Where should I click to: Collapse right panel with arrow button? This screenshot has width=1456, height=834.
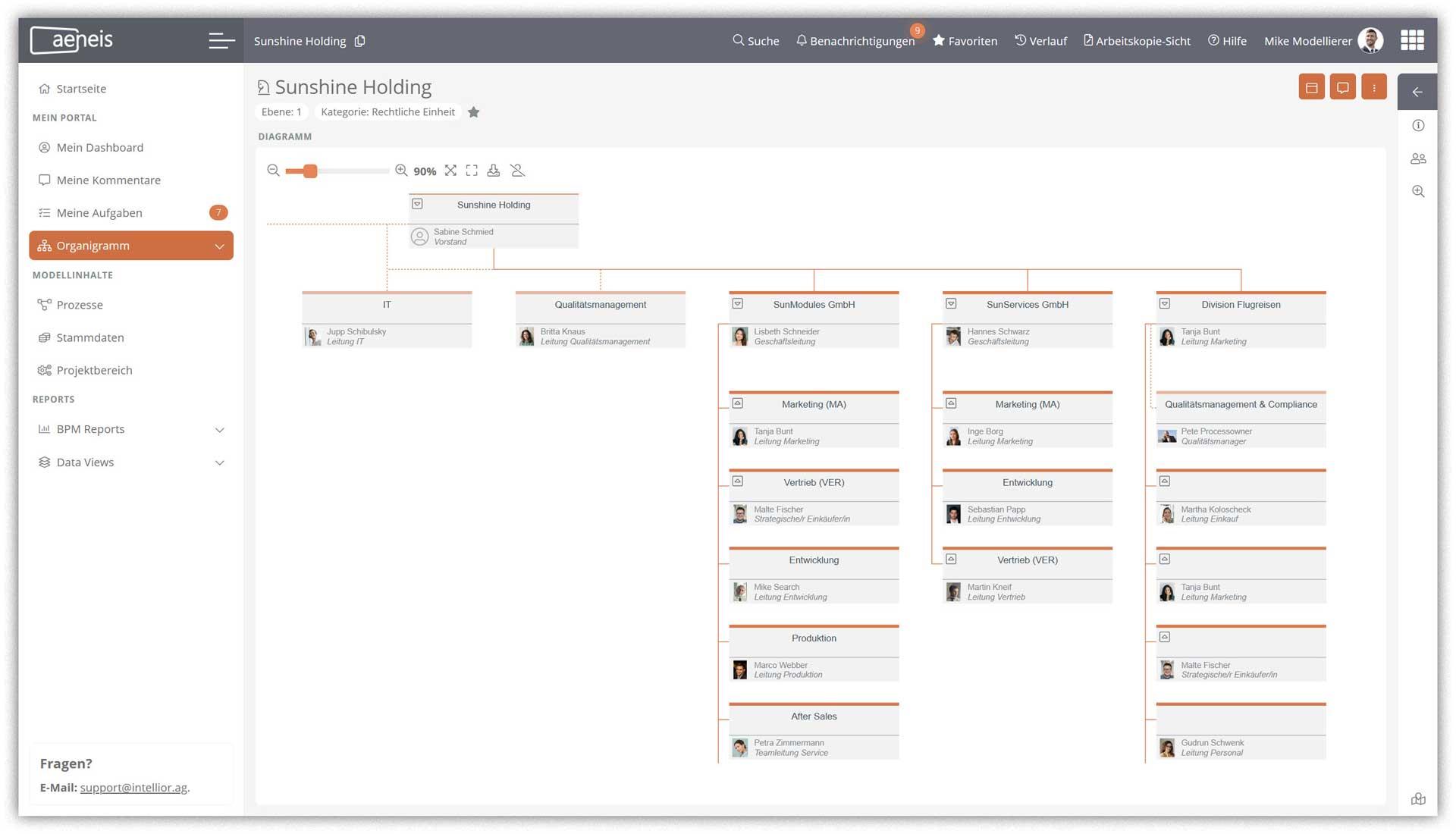pos(1417,92)
